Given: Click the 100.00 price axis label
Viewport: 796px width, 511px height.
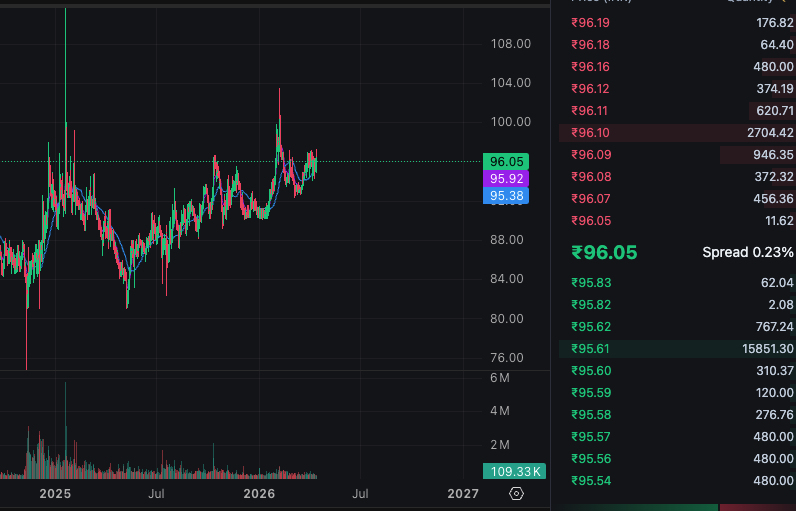Looking at the screenshot, I should pyautogui.click(x=511, y=122).
